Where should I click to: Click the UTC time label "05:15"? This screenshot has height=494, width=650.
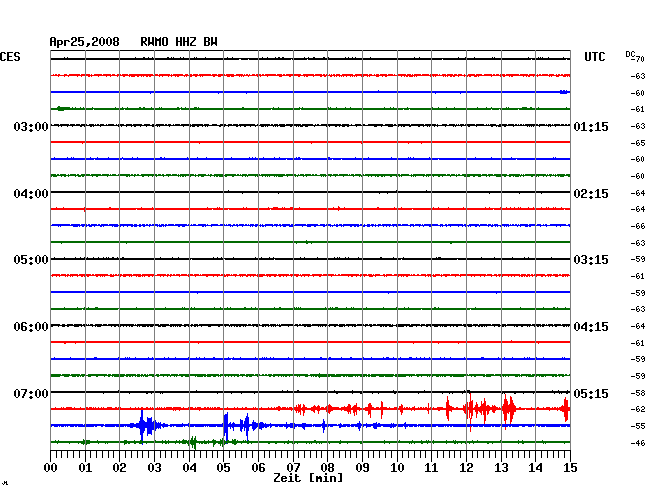(591, 393)
